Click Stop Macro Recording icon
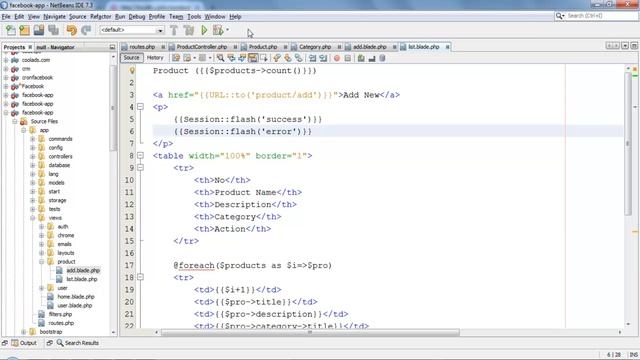 tap(347, 58)
